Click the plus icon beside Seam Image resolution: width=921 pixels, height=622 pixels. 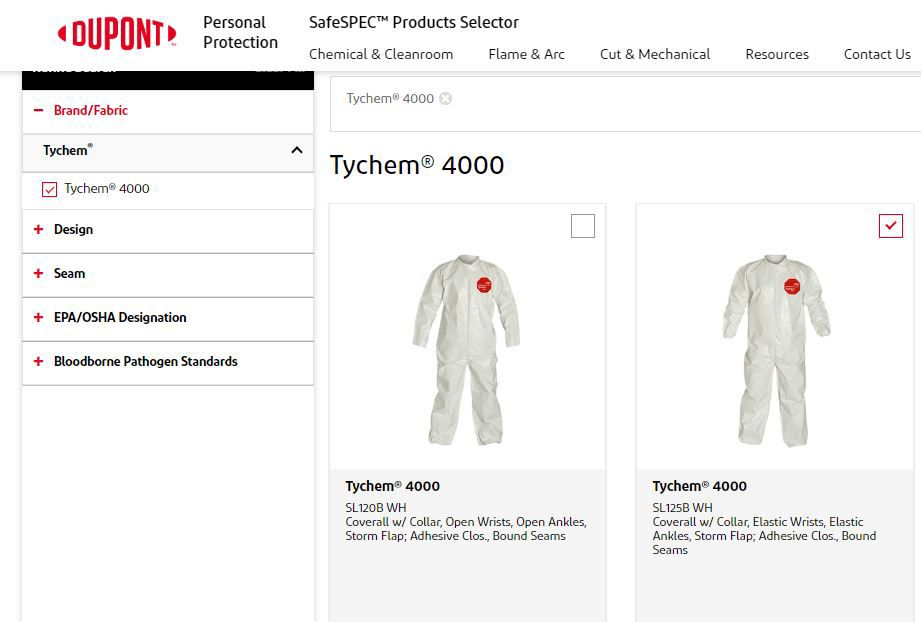pyautogui.click(x=38, y=274)
